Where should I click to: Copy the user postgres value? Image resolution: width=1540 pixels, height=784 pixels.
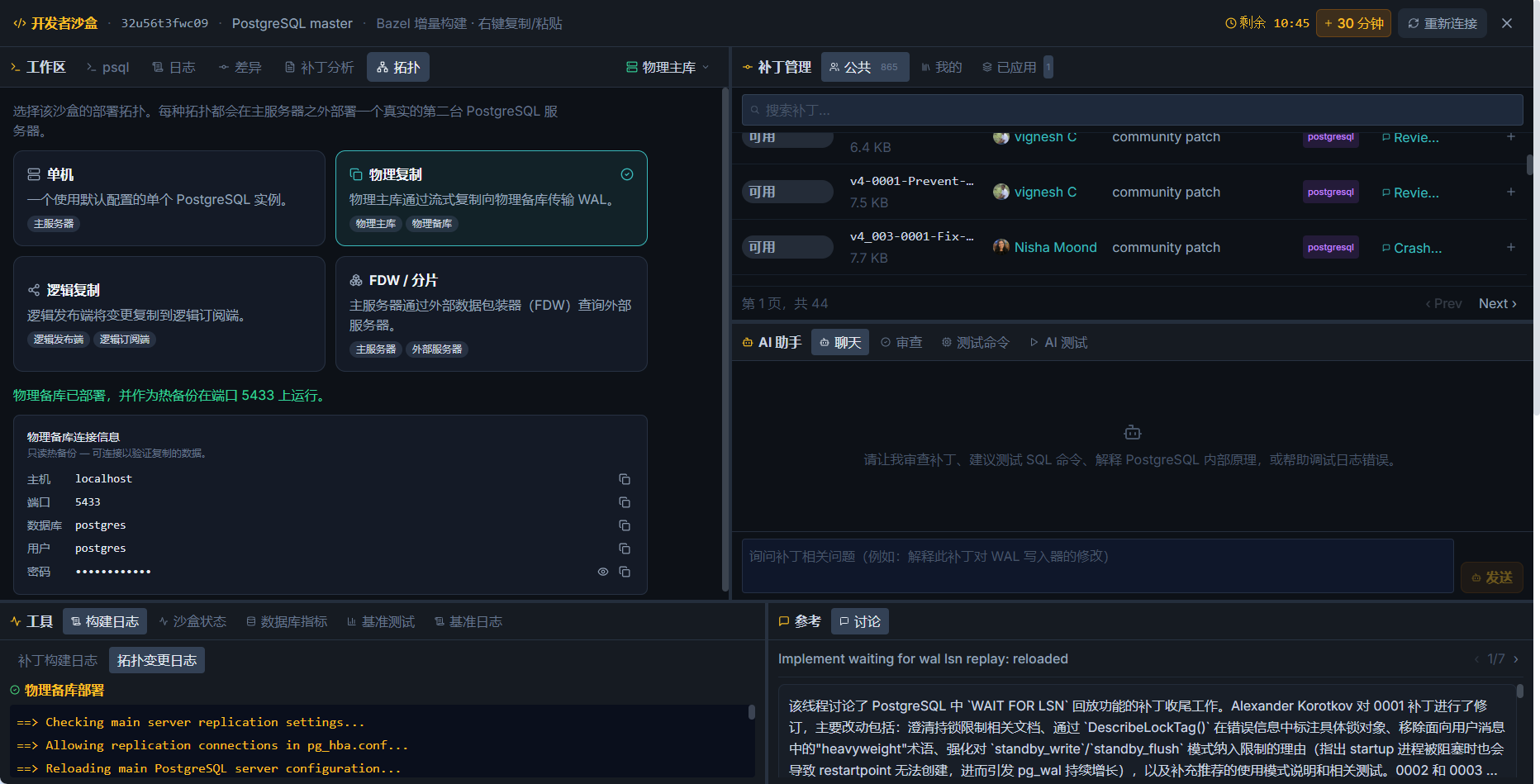625,549
